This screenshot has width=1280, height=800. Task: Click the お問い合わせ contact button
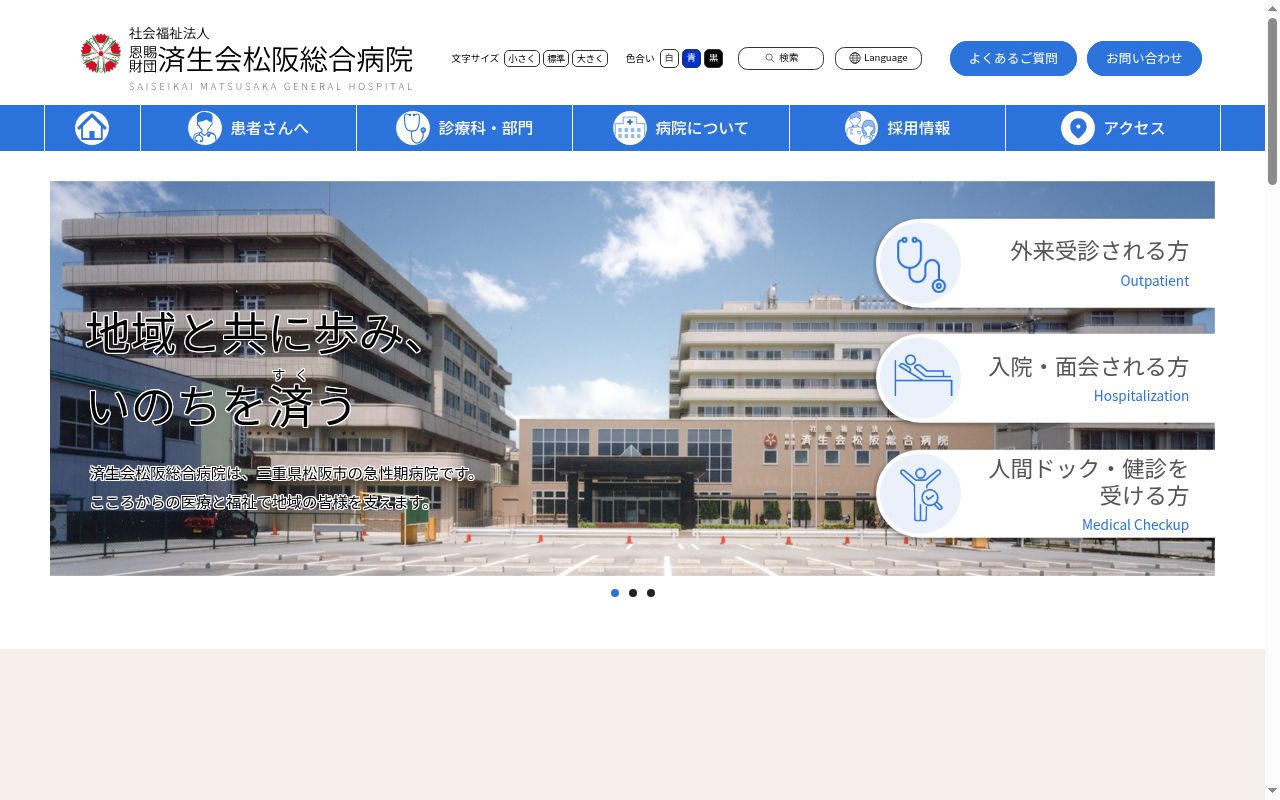[x=1144, y=58]
